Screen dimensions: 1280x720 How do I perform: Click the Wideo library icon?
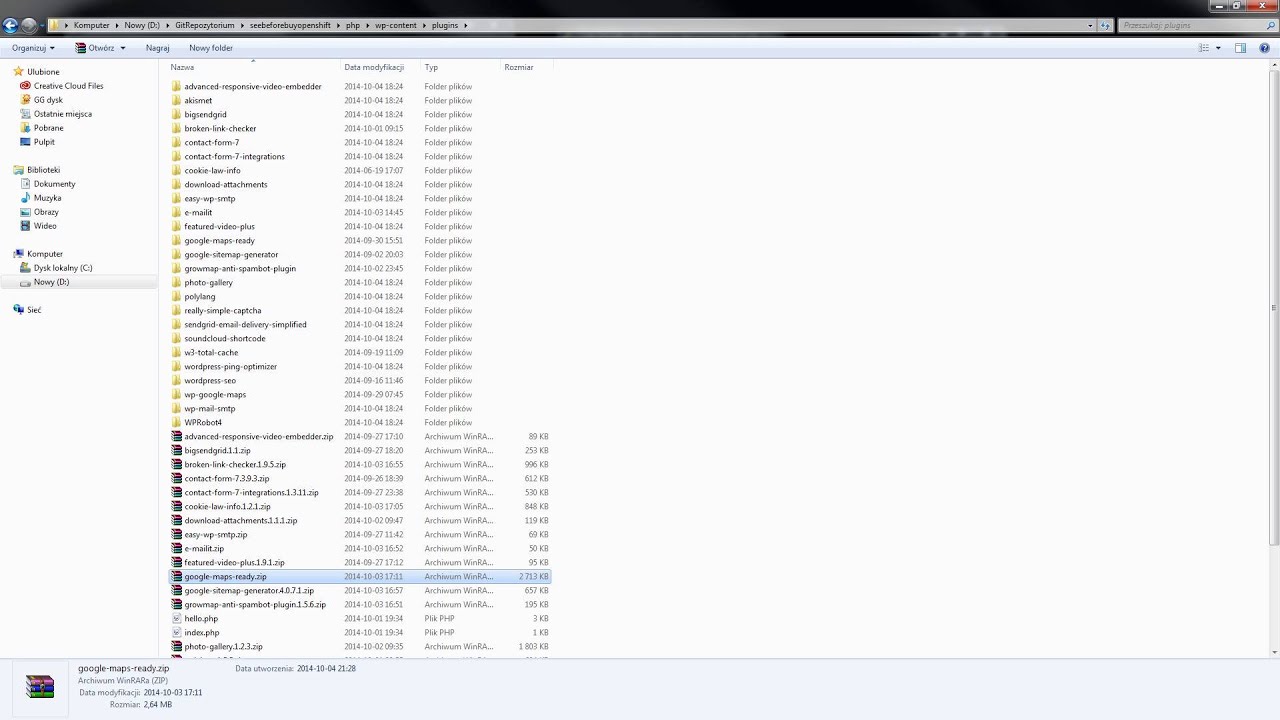[x=26, y=226]
